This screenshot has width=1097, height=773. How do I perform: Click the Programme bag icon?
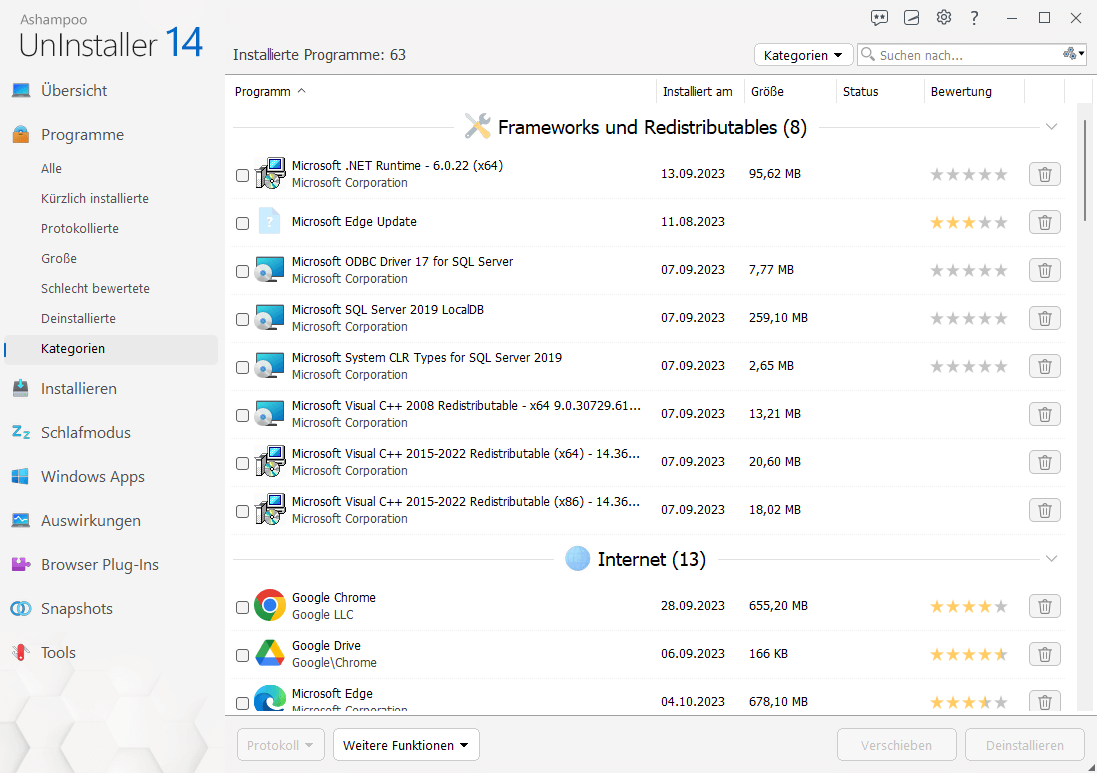[x=21, y=134]
